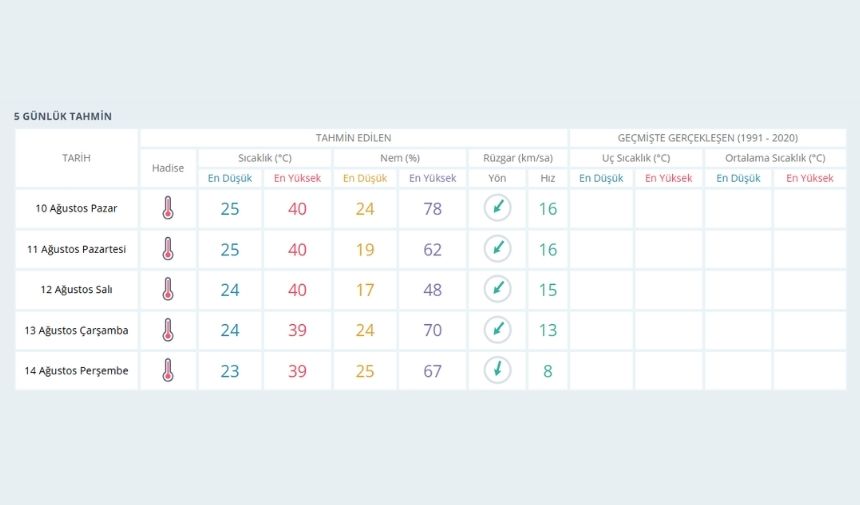Image resolution: width=860 pixels, height=505 pixels.
Task: Click the Ortalama Sıcaklık (°C) header
Action: (x=775, y=158)
